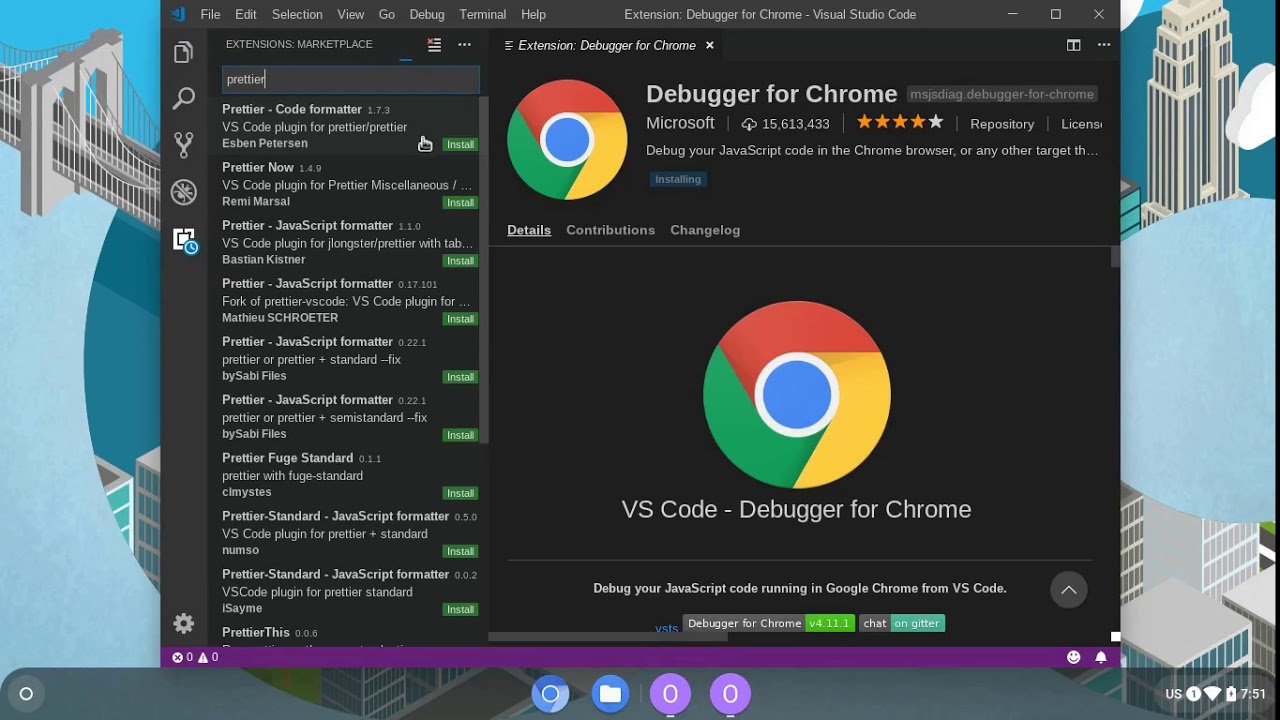Screen dimensions: 1280x720
Task: Click the download count 15,613,433
Action: tap(785, 124)
